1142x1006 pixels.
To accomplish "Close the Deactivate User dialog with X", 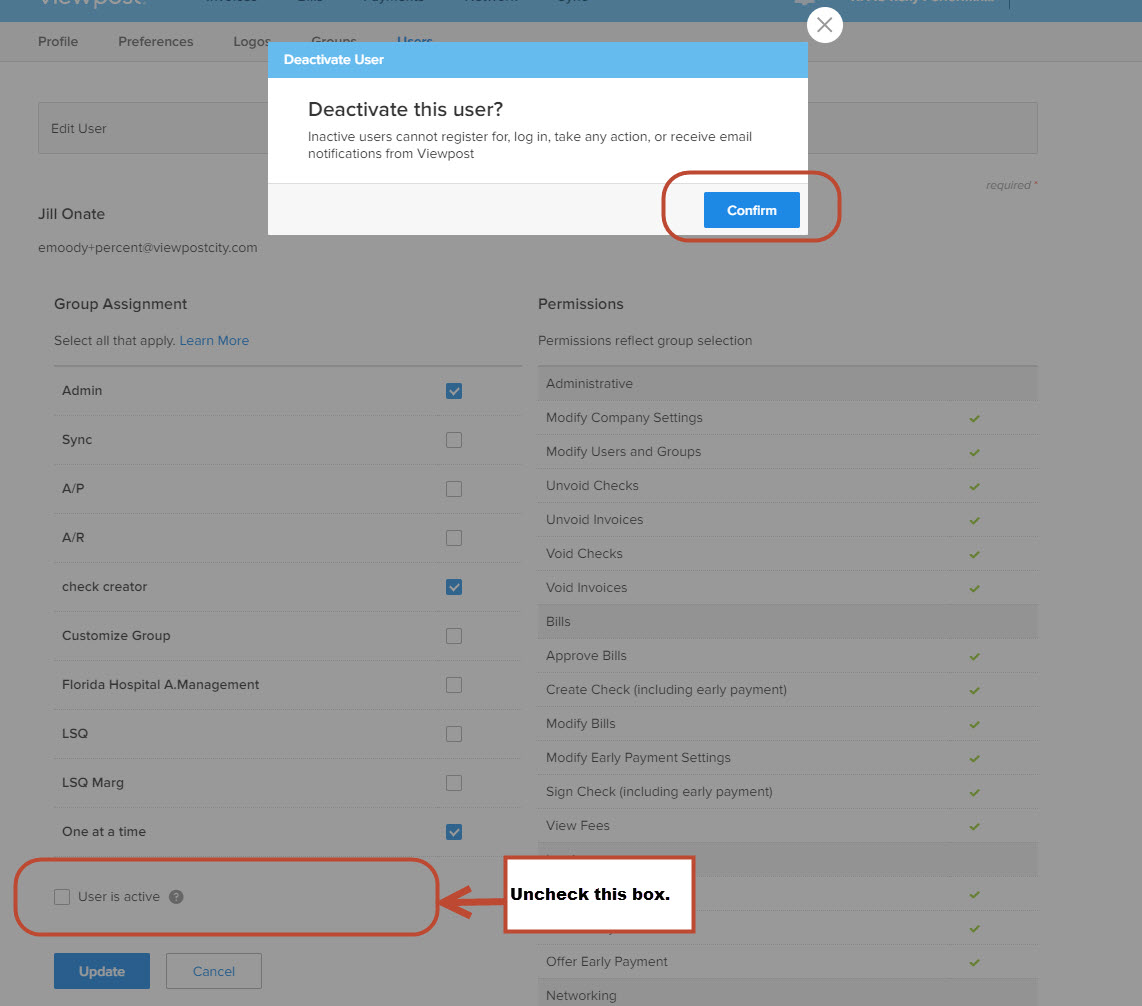I will coord(824,25).
